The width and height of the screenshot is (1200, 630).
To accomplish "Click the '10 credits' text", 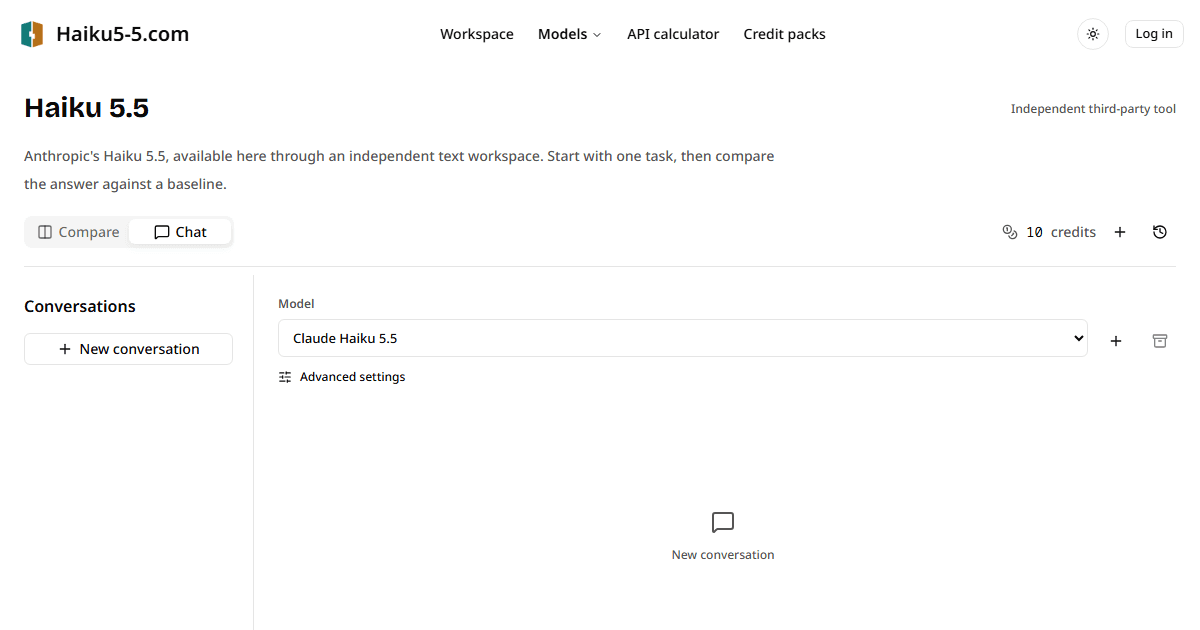I will pyautogui.click(x=1061, y=232).
